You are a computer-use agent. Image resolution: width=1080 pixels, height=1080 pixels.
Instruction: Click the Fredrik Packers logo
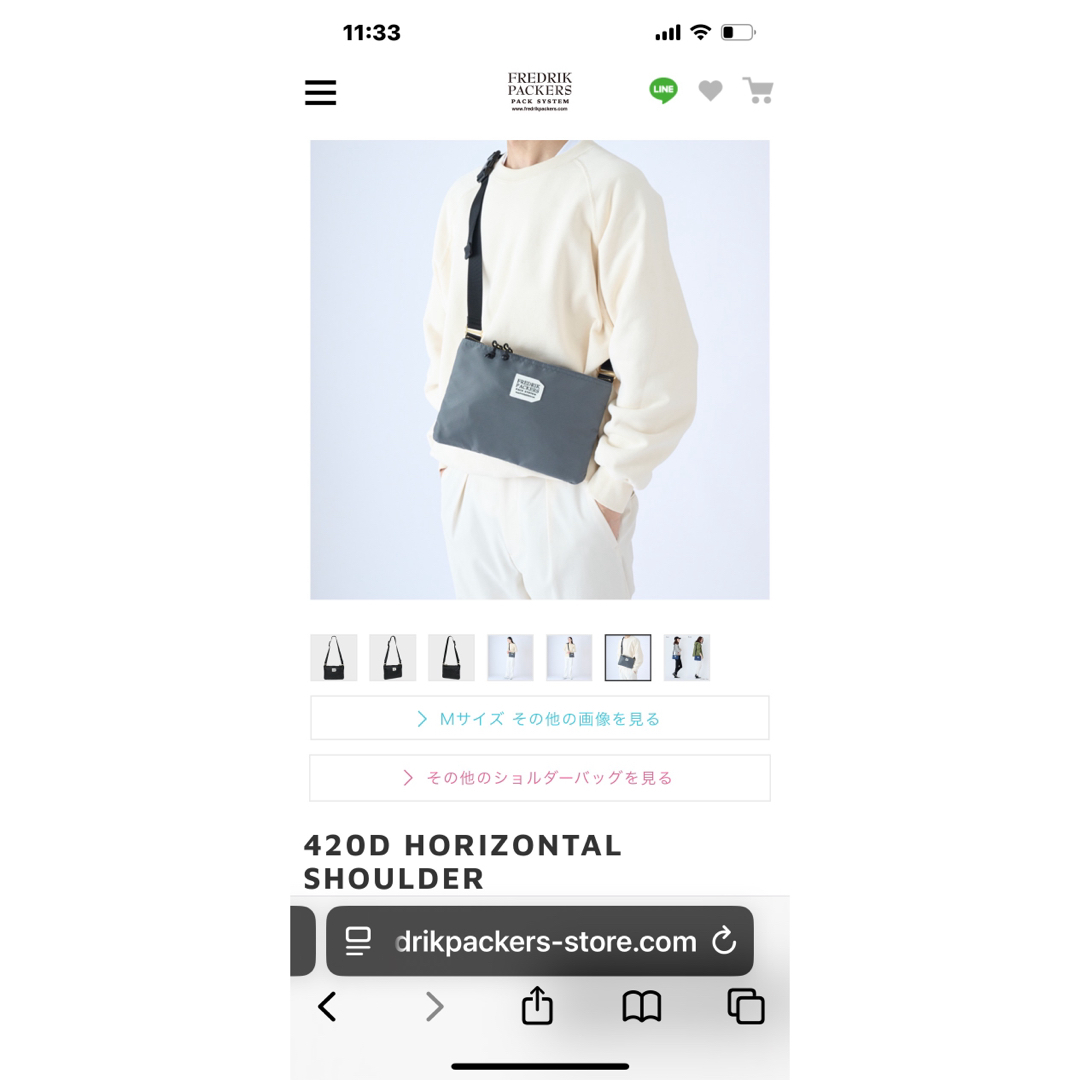539,91
